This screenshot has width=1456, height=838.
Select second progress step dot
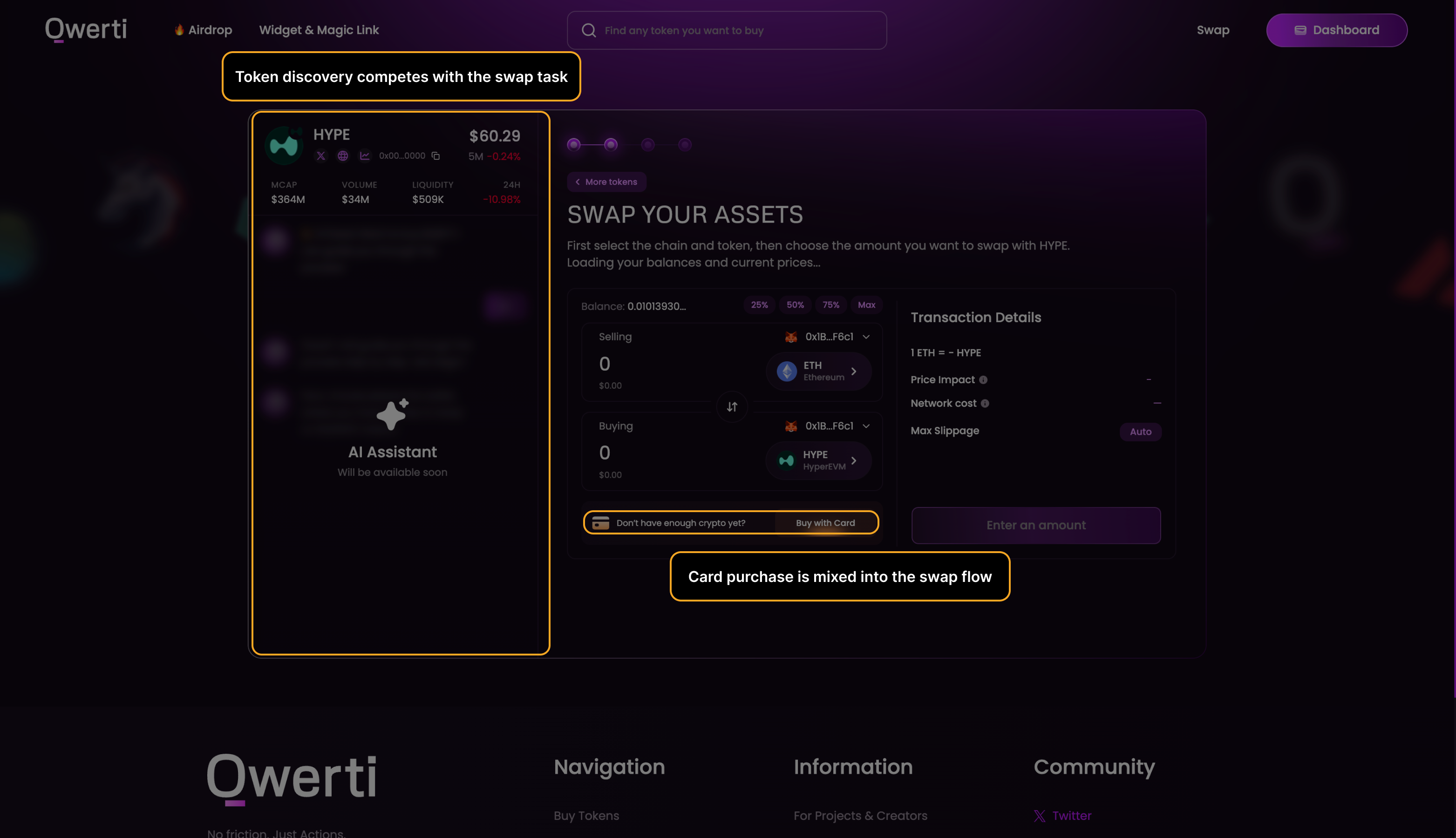point(611,144)
